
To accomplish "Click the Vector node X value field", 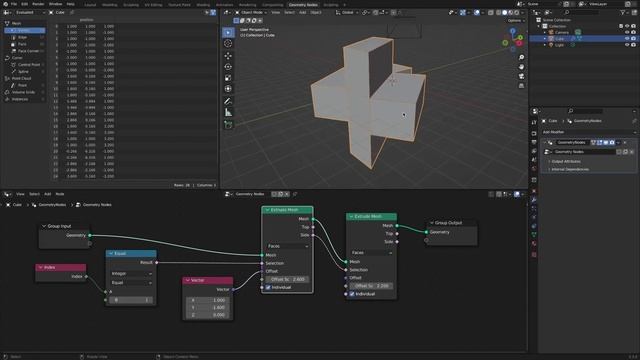I will point(208,300).
